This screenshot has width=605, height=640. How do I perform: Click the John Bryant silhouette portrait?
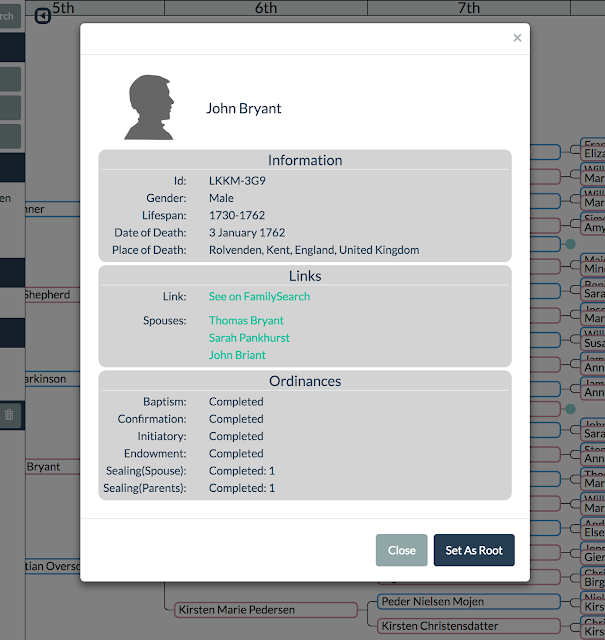pyautogui.click(x=149, y=107)
